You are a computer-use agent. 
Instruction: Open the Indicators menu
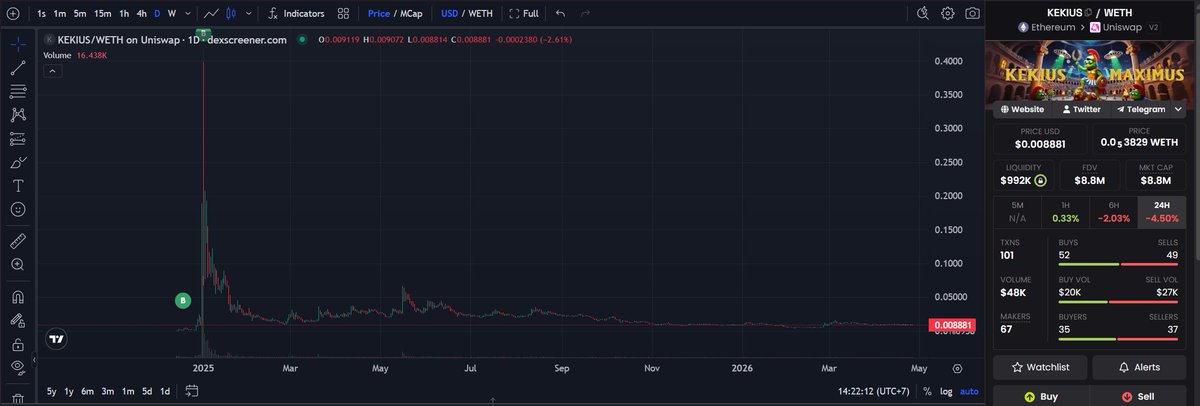point(296,14)
